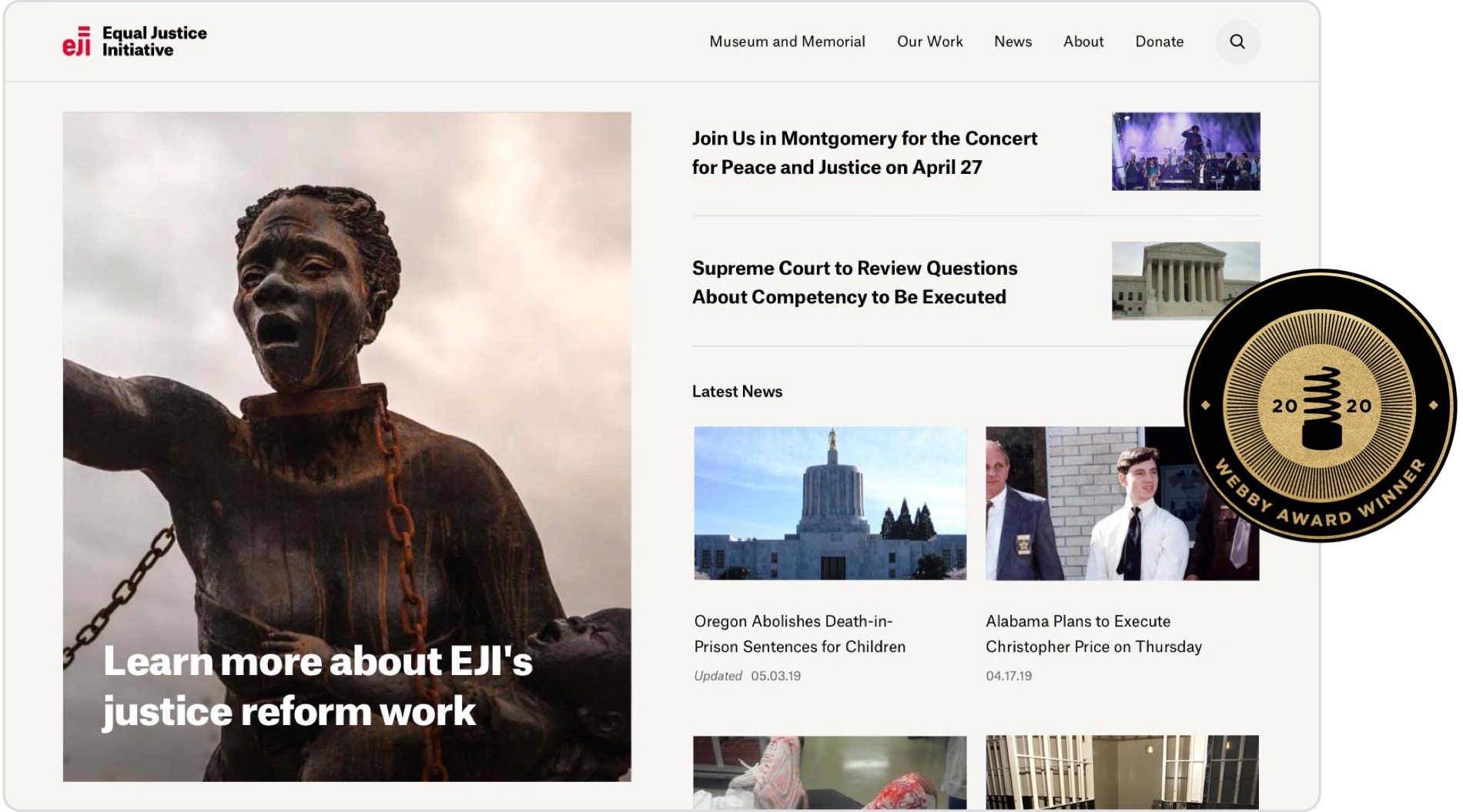
Task: Select the Oregon capitol building photo
Action: tap(829, 503)
